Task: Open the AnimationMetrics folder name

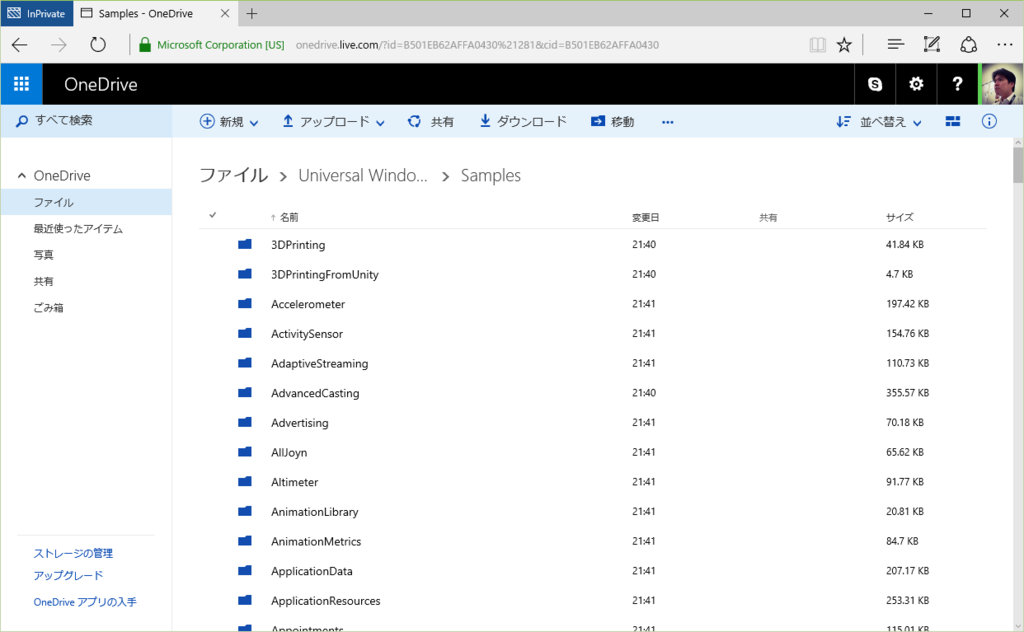Action: pyautogui.click(x=316, y=541)
